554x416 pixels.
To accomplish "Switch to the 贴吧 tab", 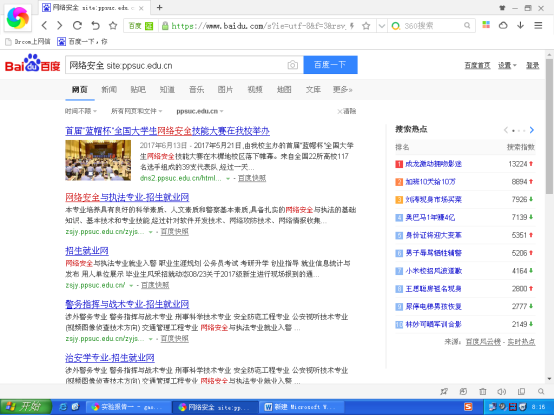I will tap(138, 89).
